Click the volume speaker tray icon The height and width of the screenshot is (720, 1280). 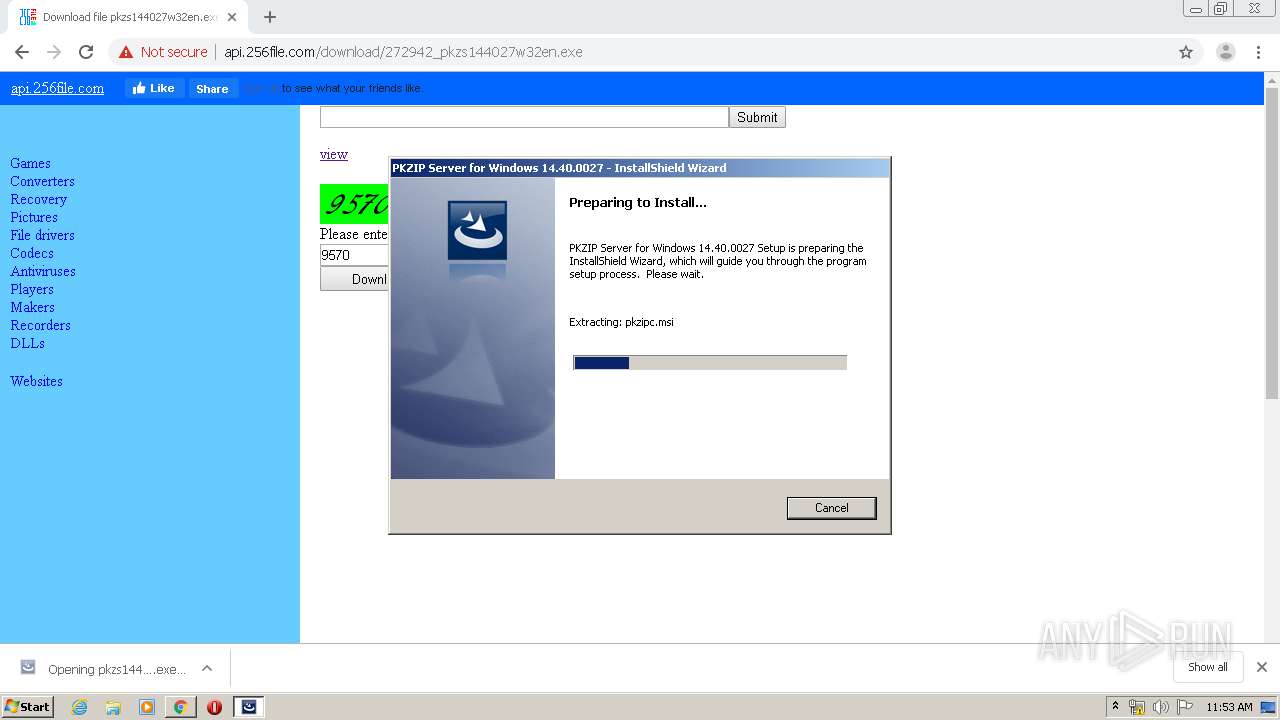1160,707
